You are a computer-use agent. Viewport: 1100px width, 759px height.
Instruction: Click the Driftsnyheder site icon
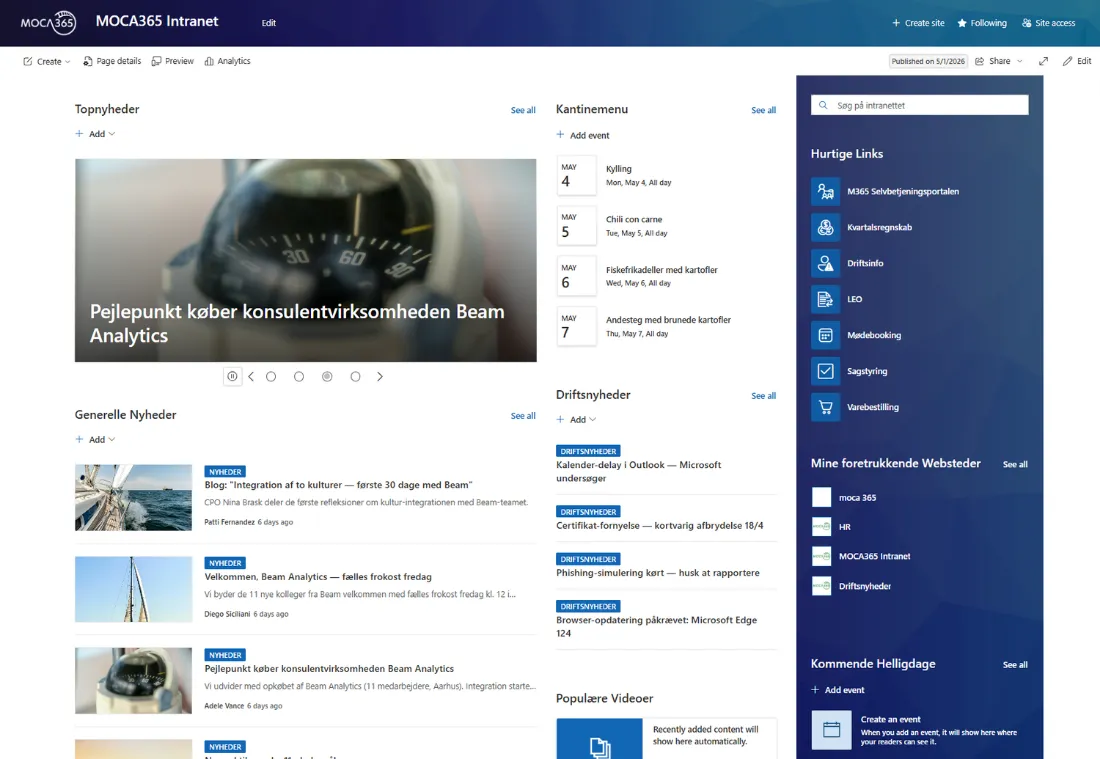pos(821,586)
